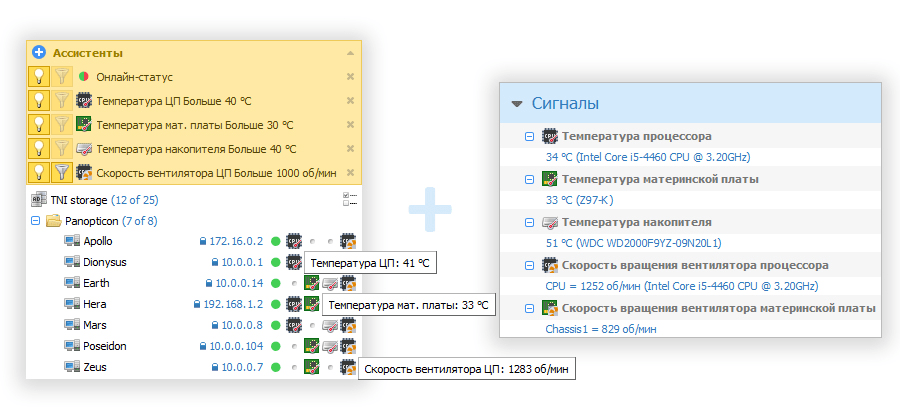Click the CPU temperature icon in Apollo row

[294, 241]
